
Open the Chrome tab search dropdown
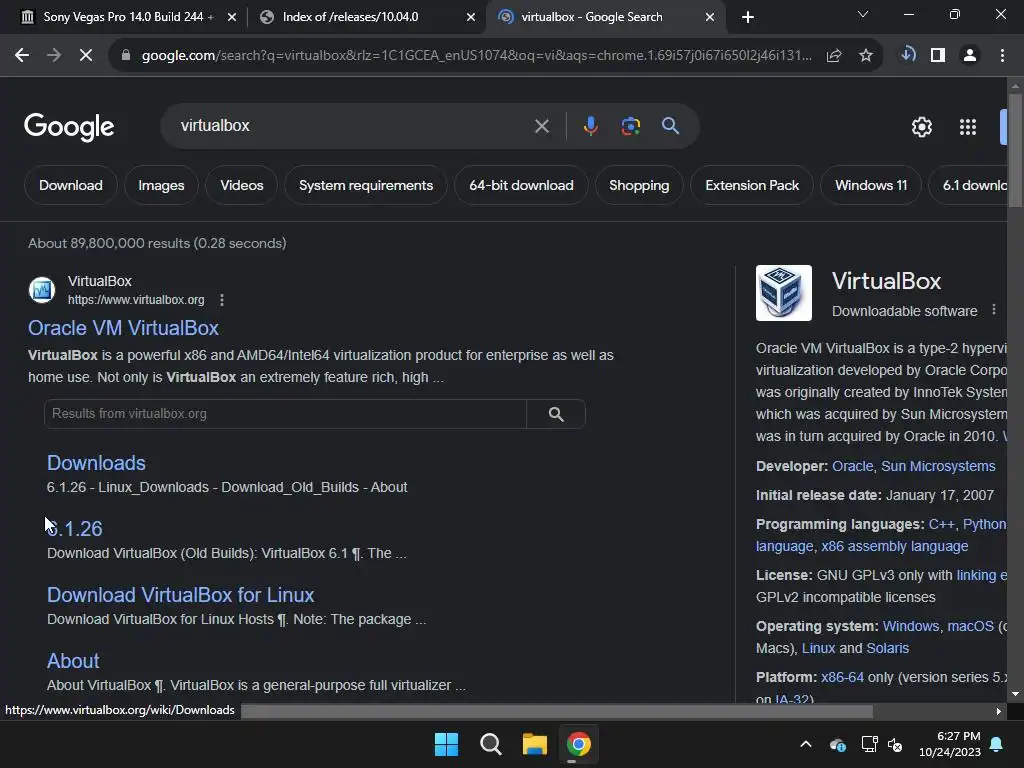pos(863,14)
